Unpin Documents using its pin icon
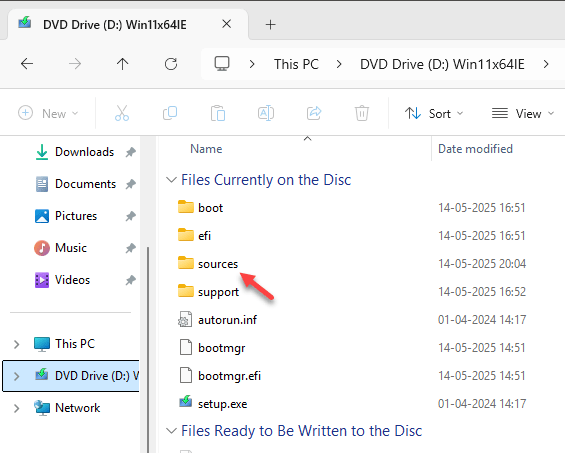Viewport: 565px width, 453px height. (130, 184)
